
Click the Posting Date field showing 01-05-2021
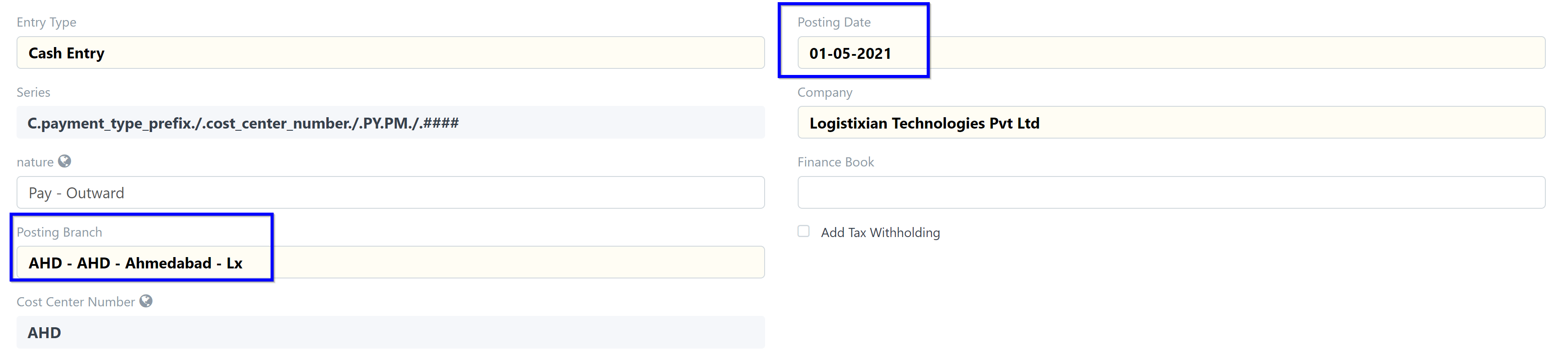click(1171, 53)
